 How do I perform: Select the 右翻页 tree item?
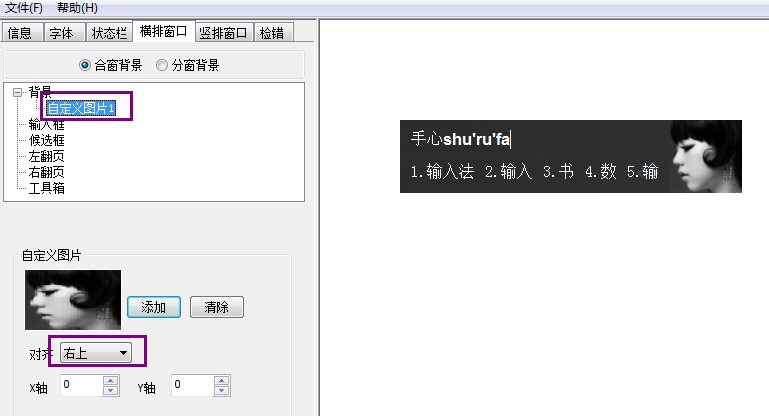(x=46, y=172)
